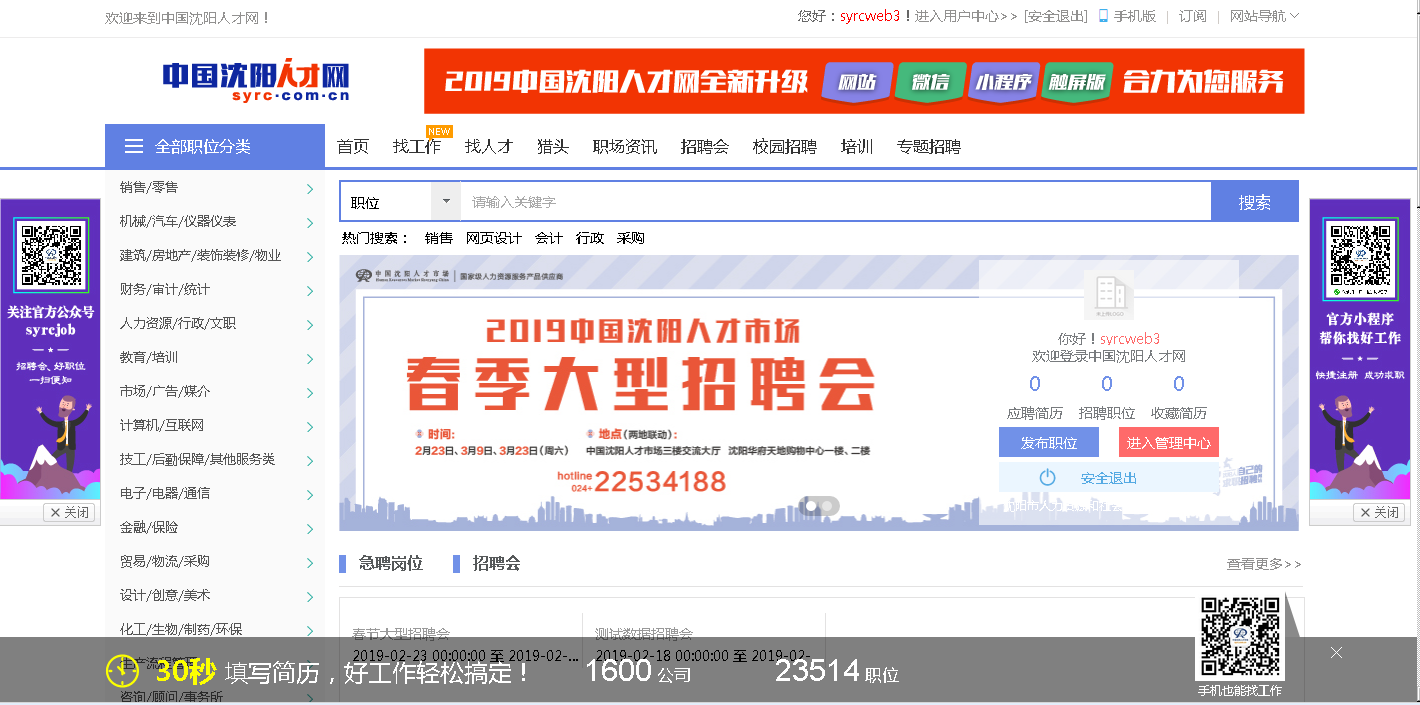Click the 手机也能找工作 QR code
Viewport: 1420px width, 705px height.
1240,637
